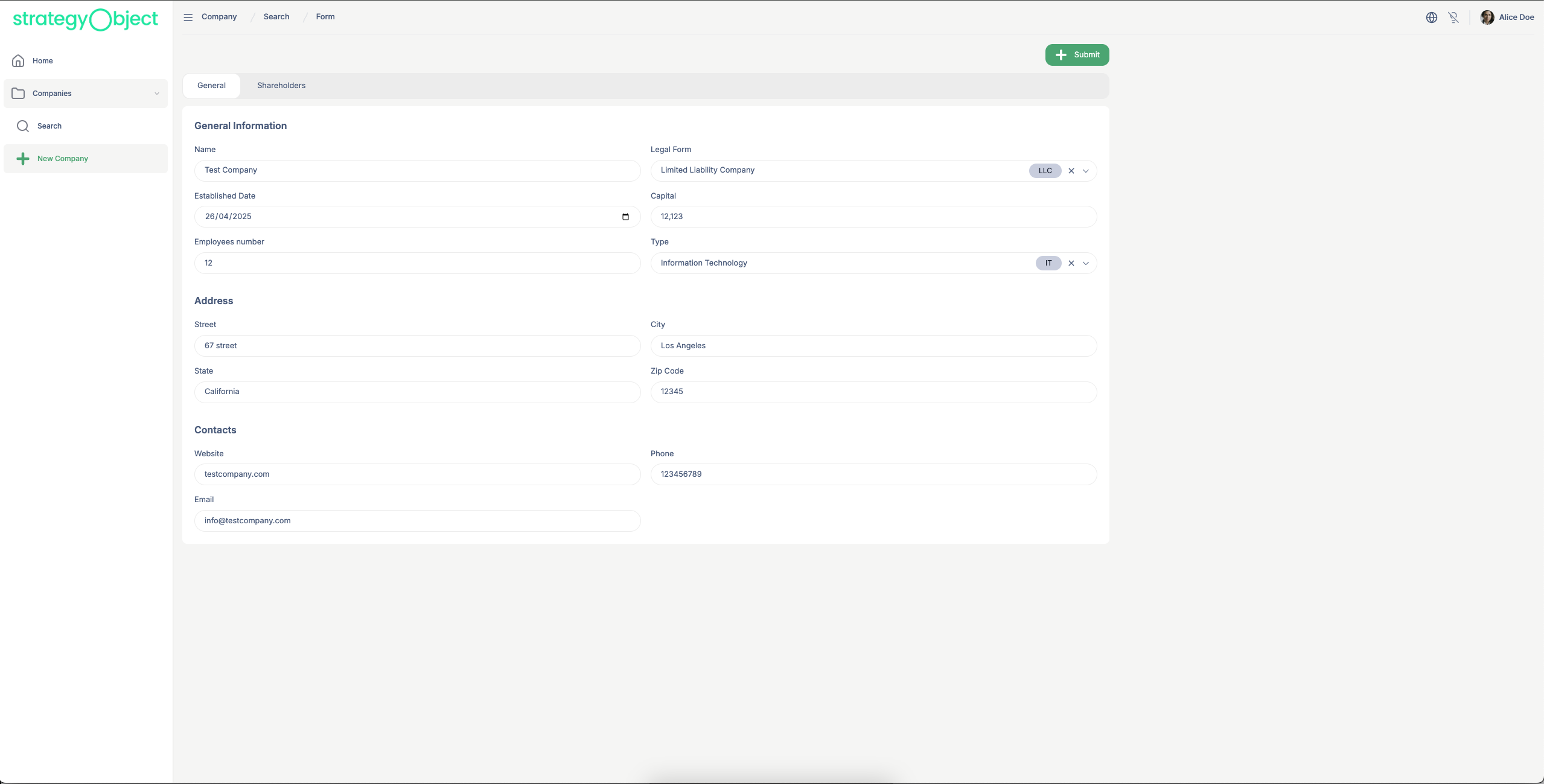Expand the Type dropdown arrow
1544x784 pixels.
click(x=1086, y=263)
